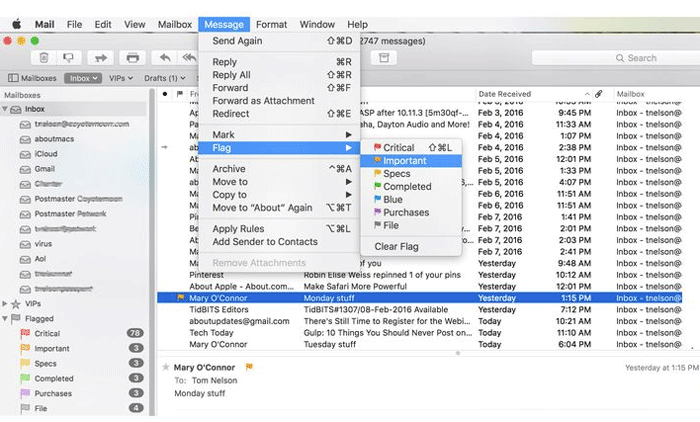This screenshot has height=422, width=700.
Task: Toggle the Mailboxes sidebar button
Action: pyautogui.click(x=32, y=78)
